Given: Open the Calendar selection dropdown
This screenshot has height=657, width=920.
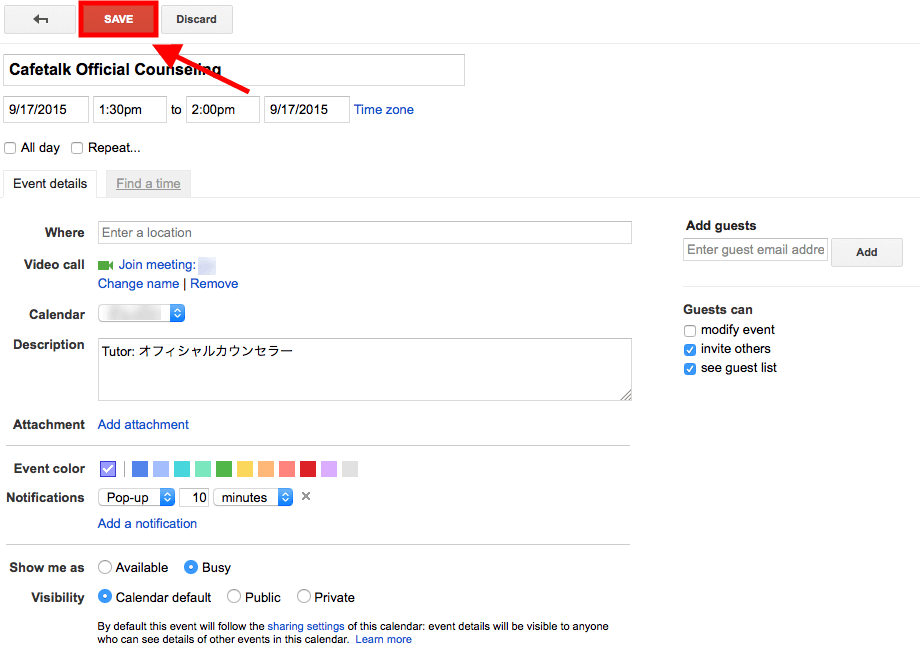Looking at the screenshot, I should (x=141, y=313).
